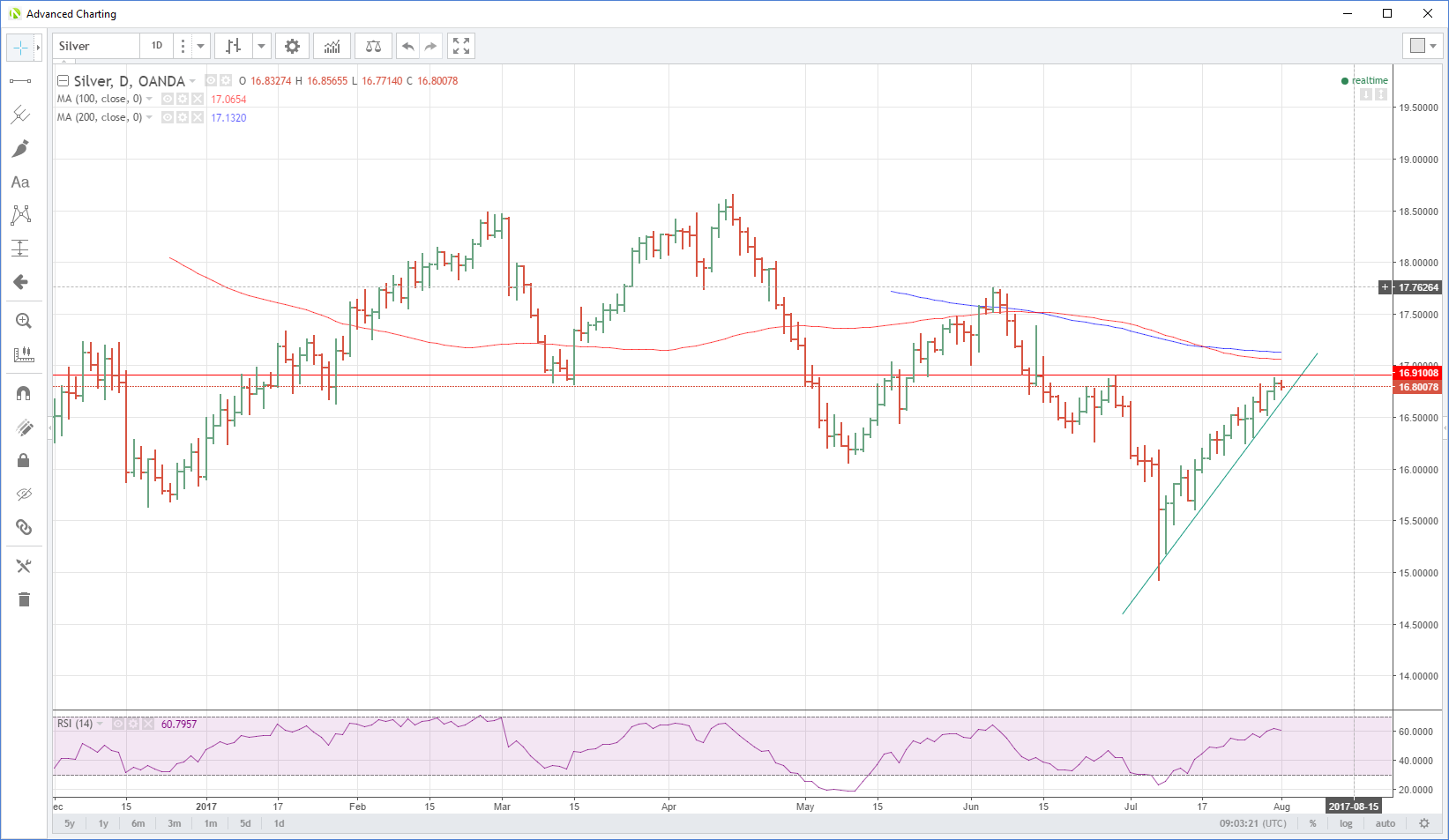This screenshot has width=1449, height=840.
Task: Select the trend line drawing tool
Action: 20,81
